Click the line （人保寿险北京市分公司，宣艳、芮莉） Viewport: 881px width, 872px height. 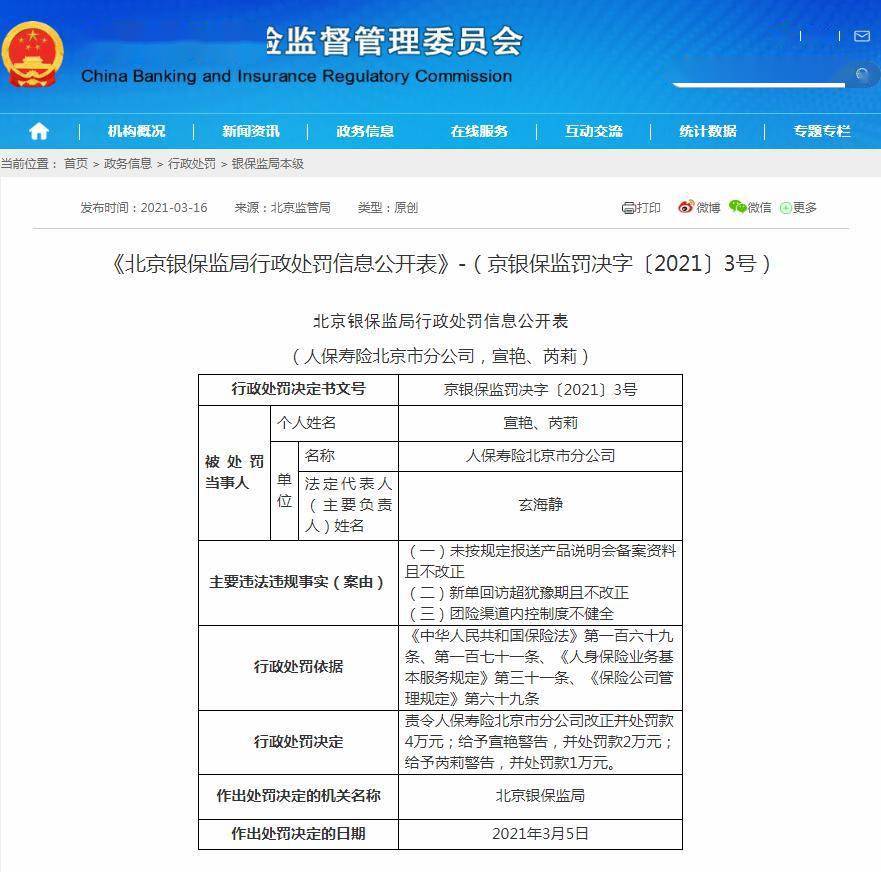[x=440, y=356]
